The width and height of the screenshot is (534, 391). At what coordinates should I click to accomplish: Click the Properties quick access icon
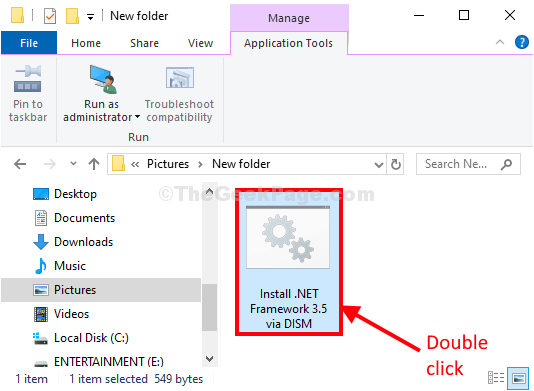pyautogui.click(x=50, y=16)
